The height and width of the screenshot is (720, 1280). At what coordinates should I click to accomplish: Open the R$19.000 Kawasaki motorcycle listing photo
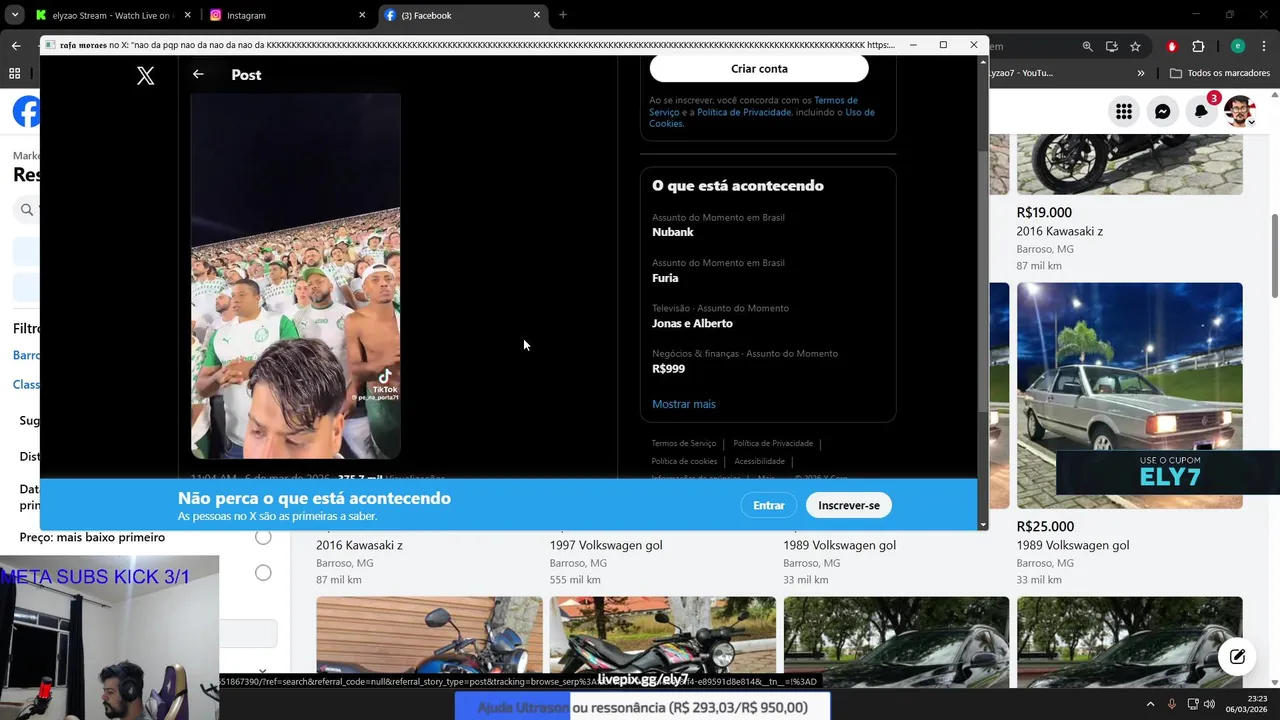(x=1130, y=164)
